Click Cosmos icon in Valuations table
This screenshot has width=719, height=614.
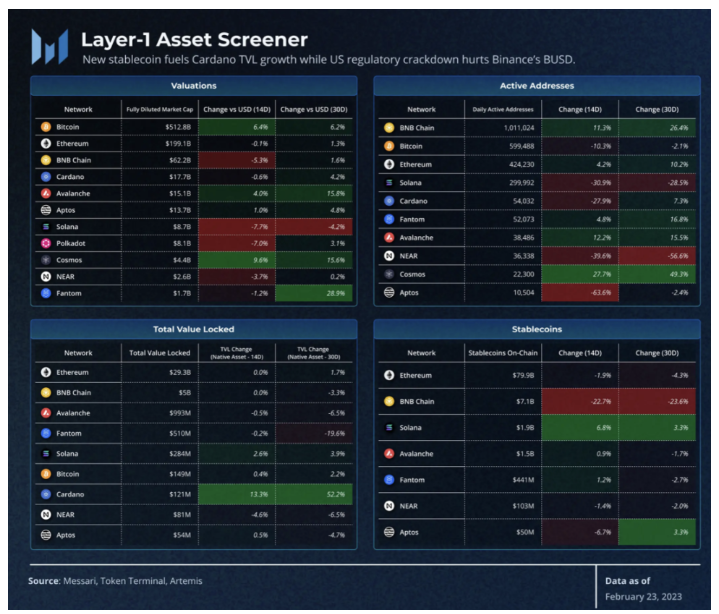46,260
